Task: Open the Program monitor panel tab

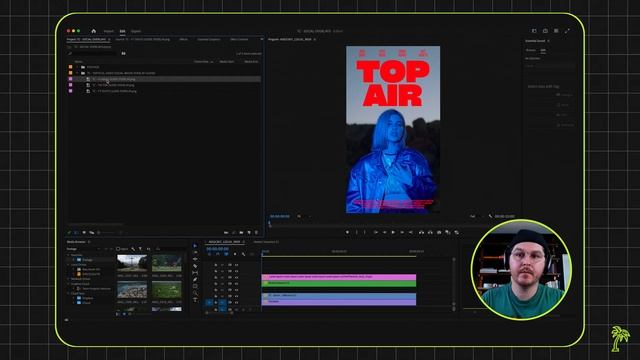Action: click(290, 39)
